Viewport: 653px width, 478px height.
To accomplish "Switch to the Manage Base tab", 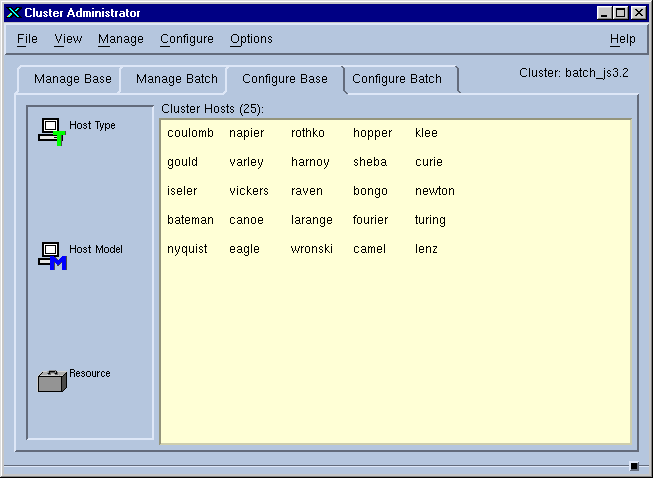I will tap(72, 79).
